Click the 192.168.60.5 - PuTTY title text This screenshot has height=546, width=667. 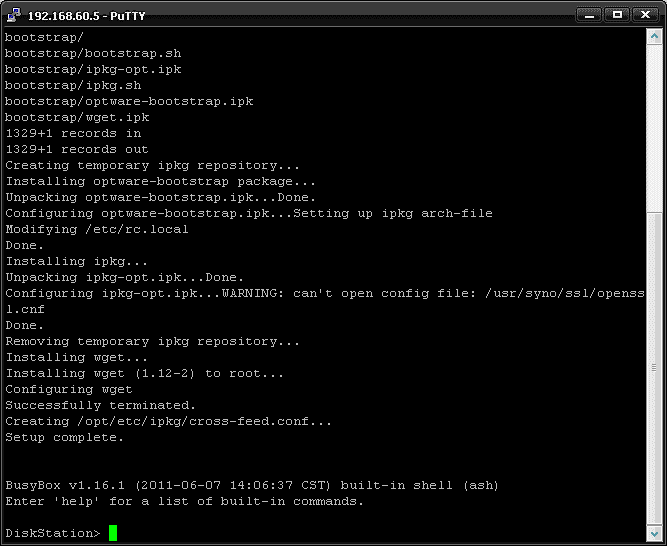(86, 16)
